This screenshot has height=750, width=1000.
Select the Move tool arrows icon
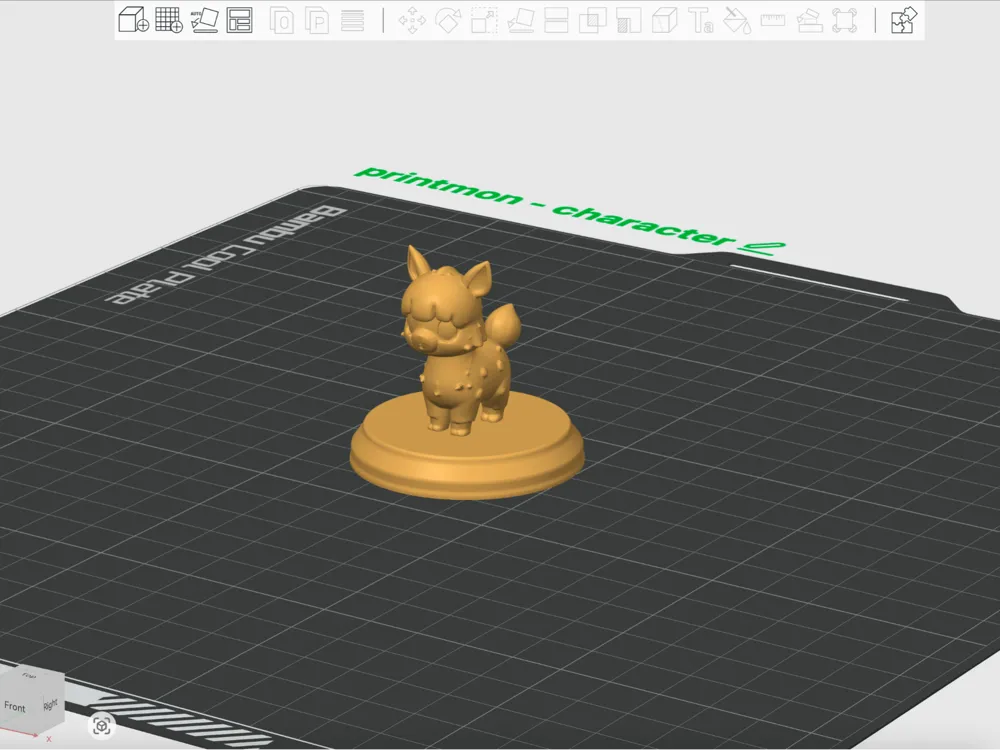412,20
